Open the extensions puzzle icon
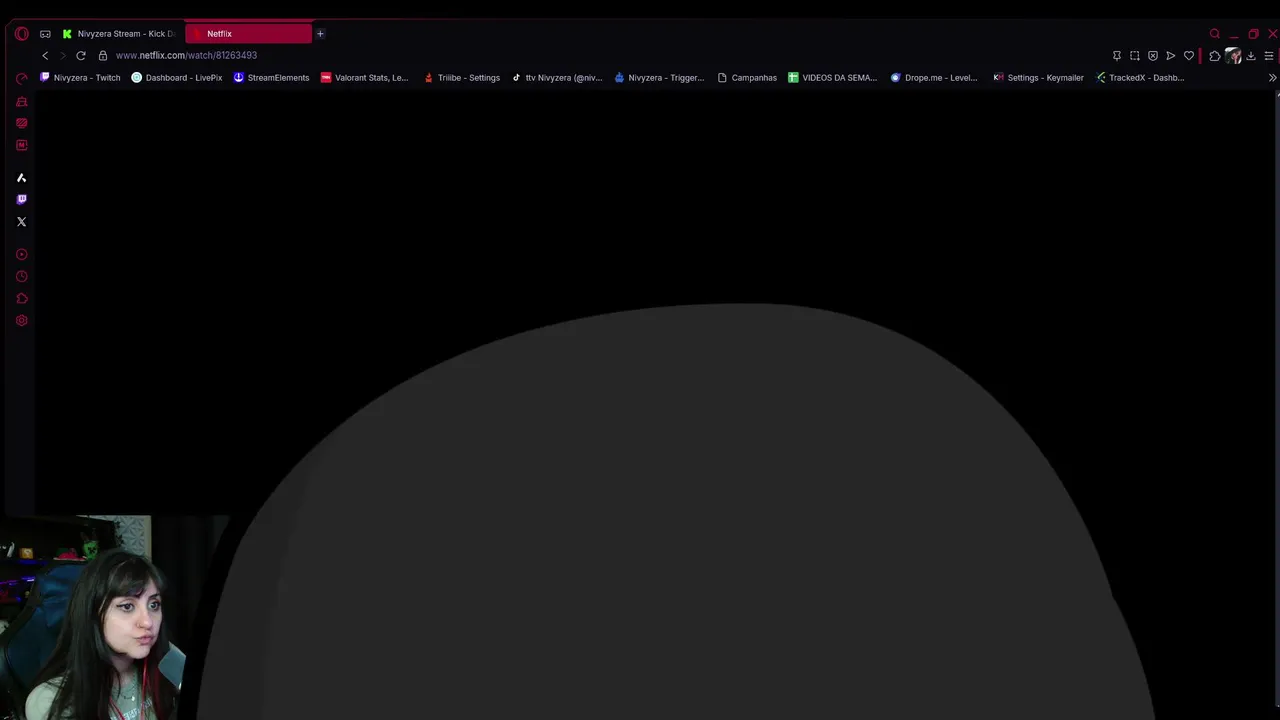1280x720 pixels. (1215, 56)
